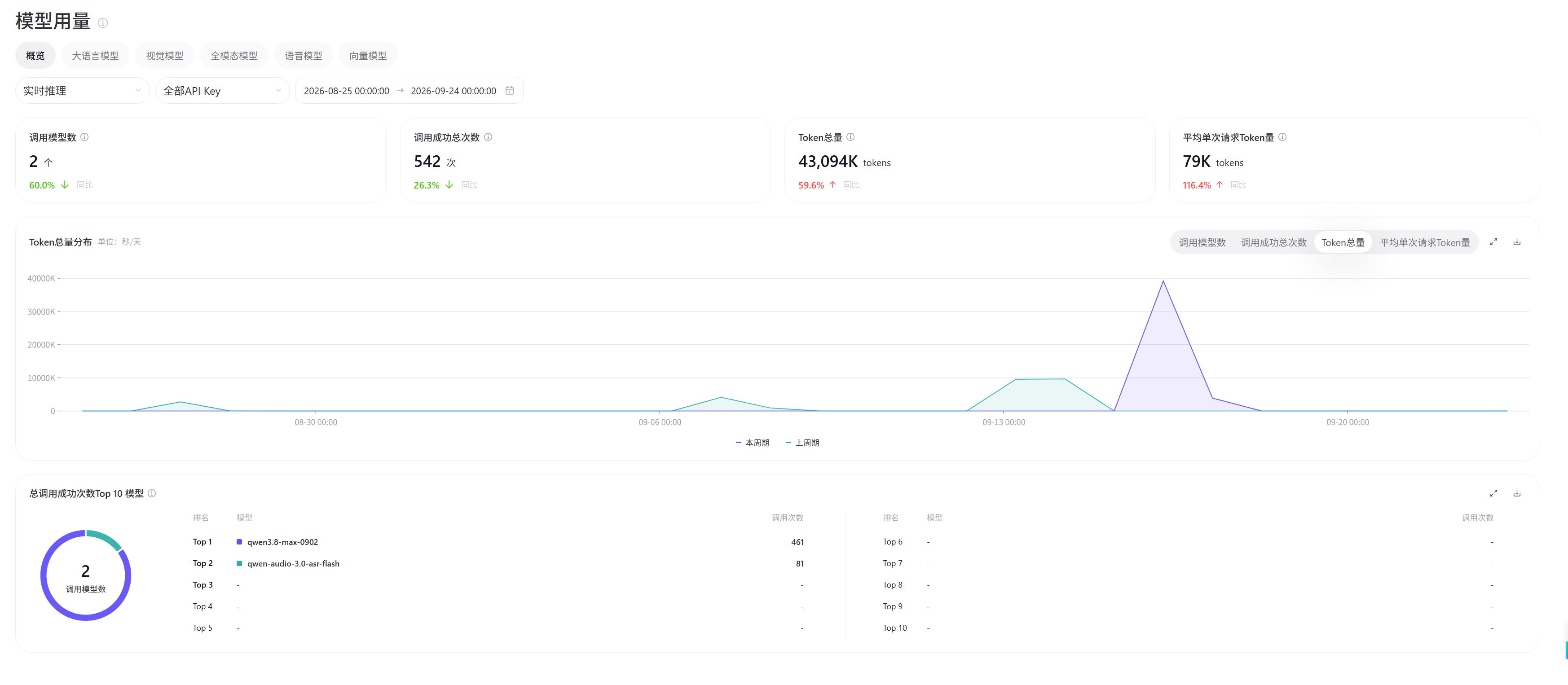Switch to 全模态模型 tab
This screenshot has width=1568, height=685.
(x=234, y=55)
